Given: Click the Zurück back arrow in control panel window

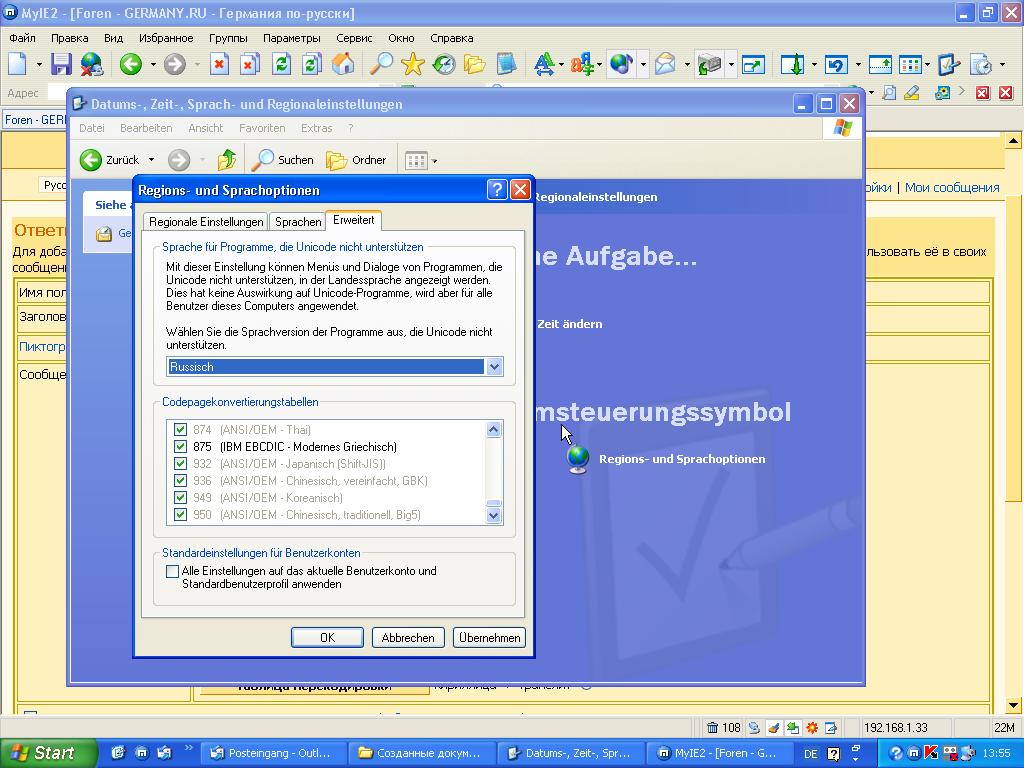Looking at the screenshot, I should [91, 160].
